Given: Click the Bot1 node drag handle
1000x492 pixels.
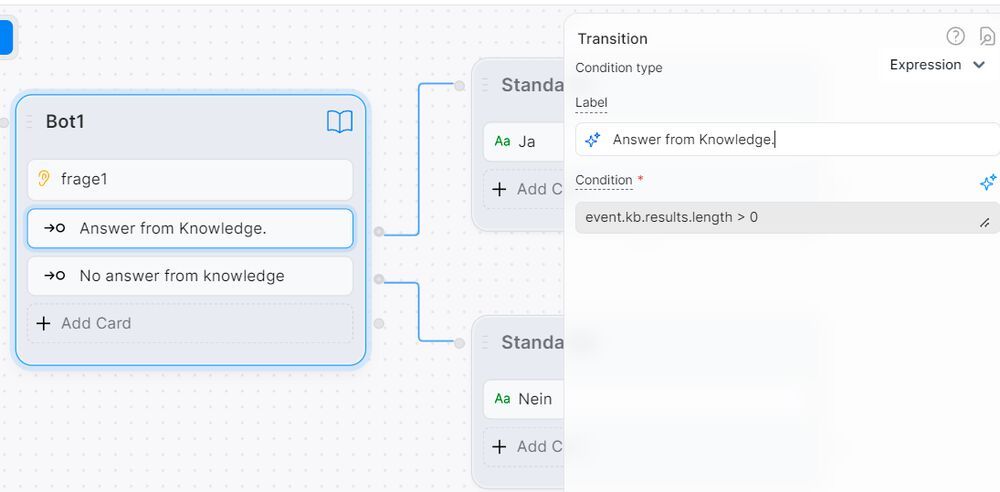Looking at the screenshot, I should tap(29, 121).
